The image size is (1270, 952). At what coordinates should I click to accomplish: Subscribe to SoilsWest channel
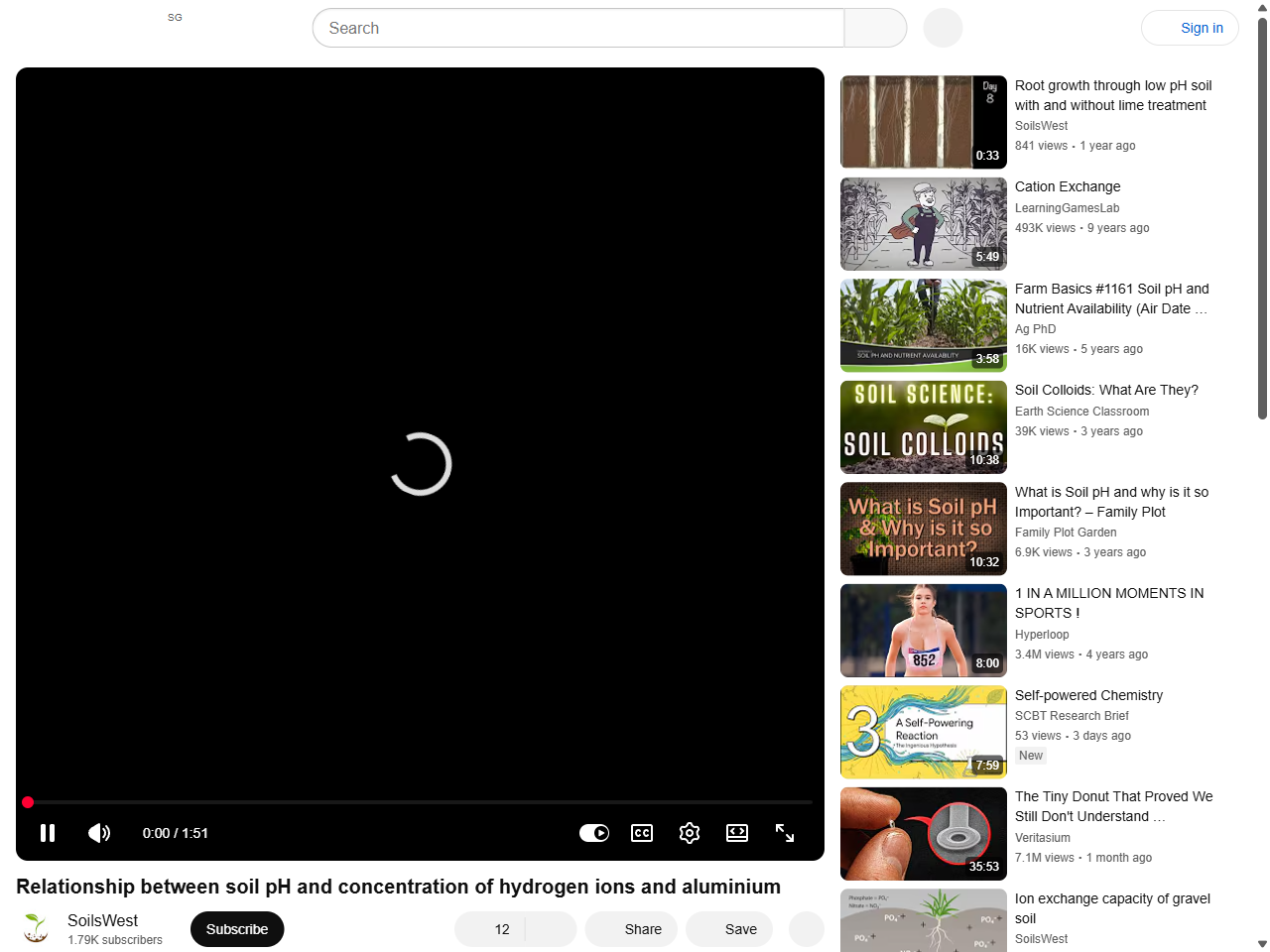click(x=237, y=929)
